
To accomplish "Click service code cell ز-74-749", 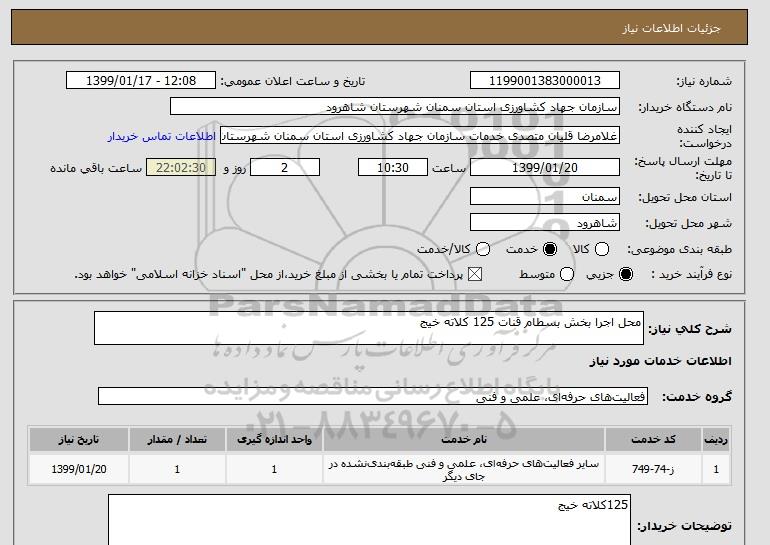I will click(653, 469).
